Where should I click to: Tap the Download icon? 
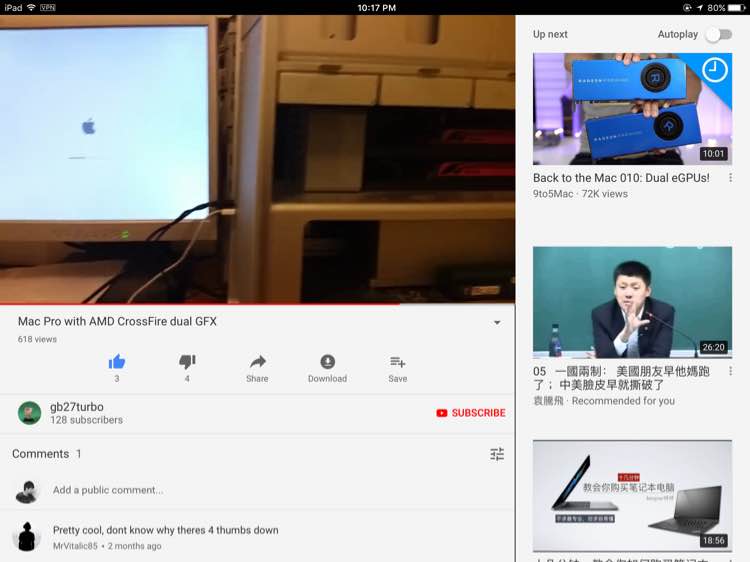(328, 362)
